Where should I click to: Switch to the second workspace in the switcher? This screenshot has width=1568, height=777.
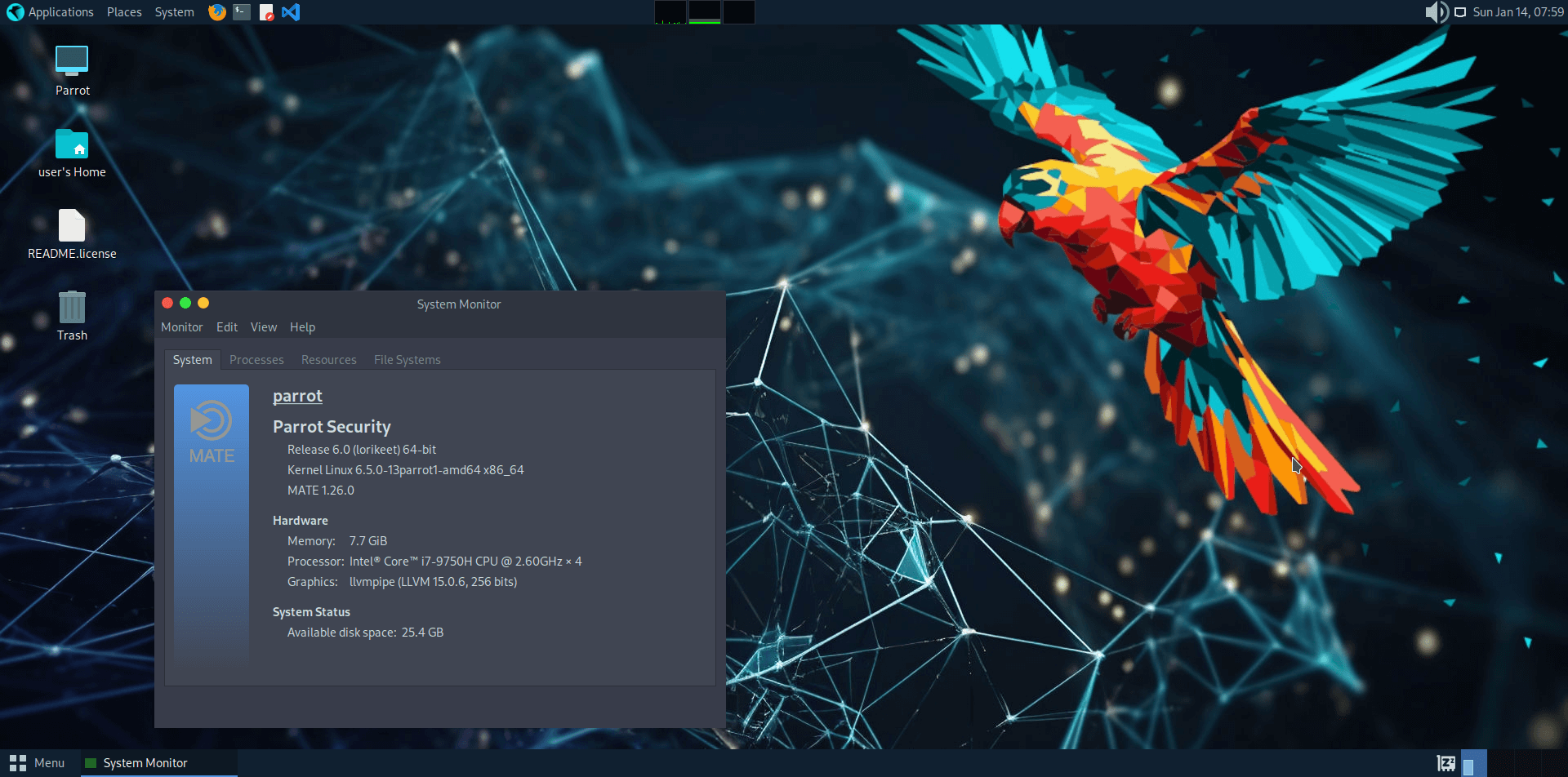[705, 12]
